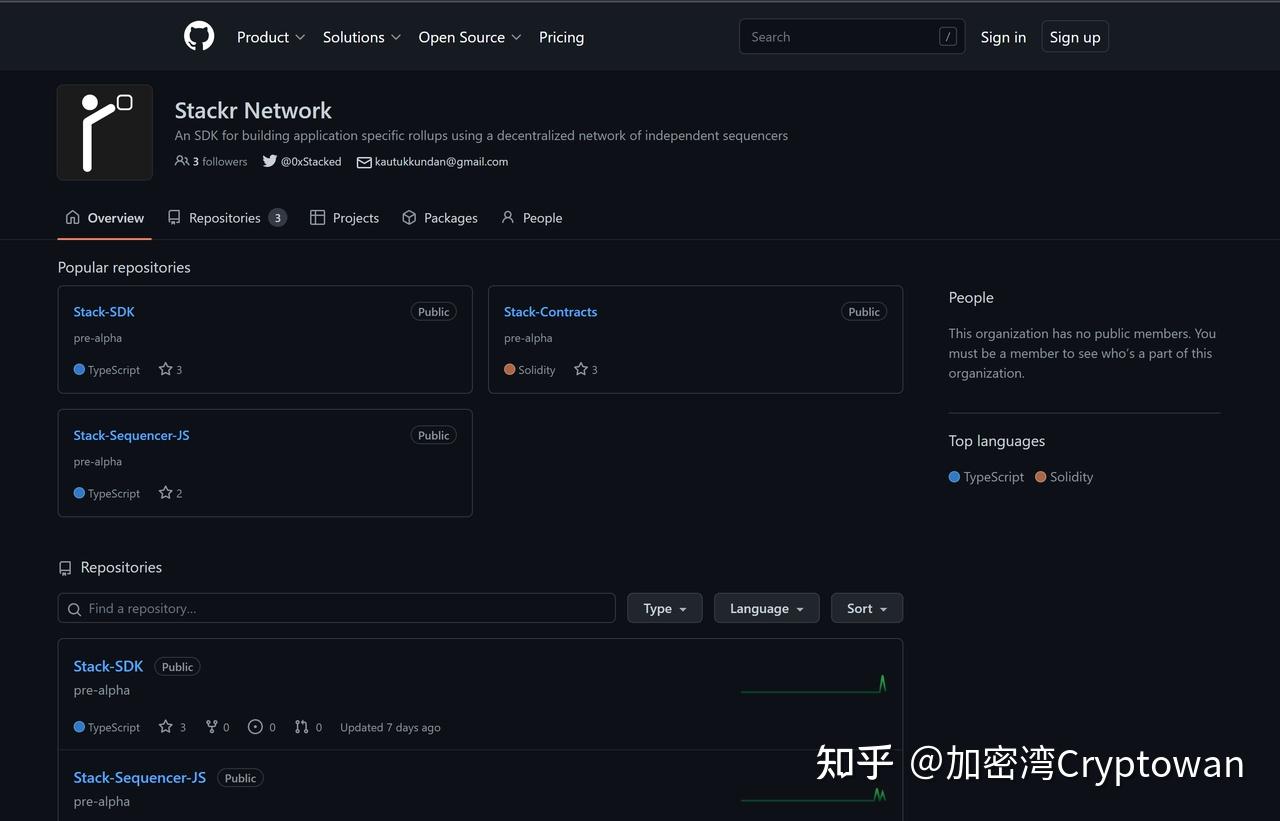
Task: Click the email envelope icon
Action: [364, 162]
